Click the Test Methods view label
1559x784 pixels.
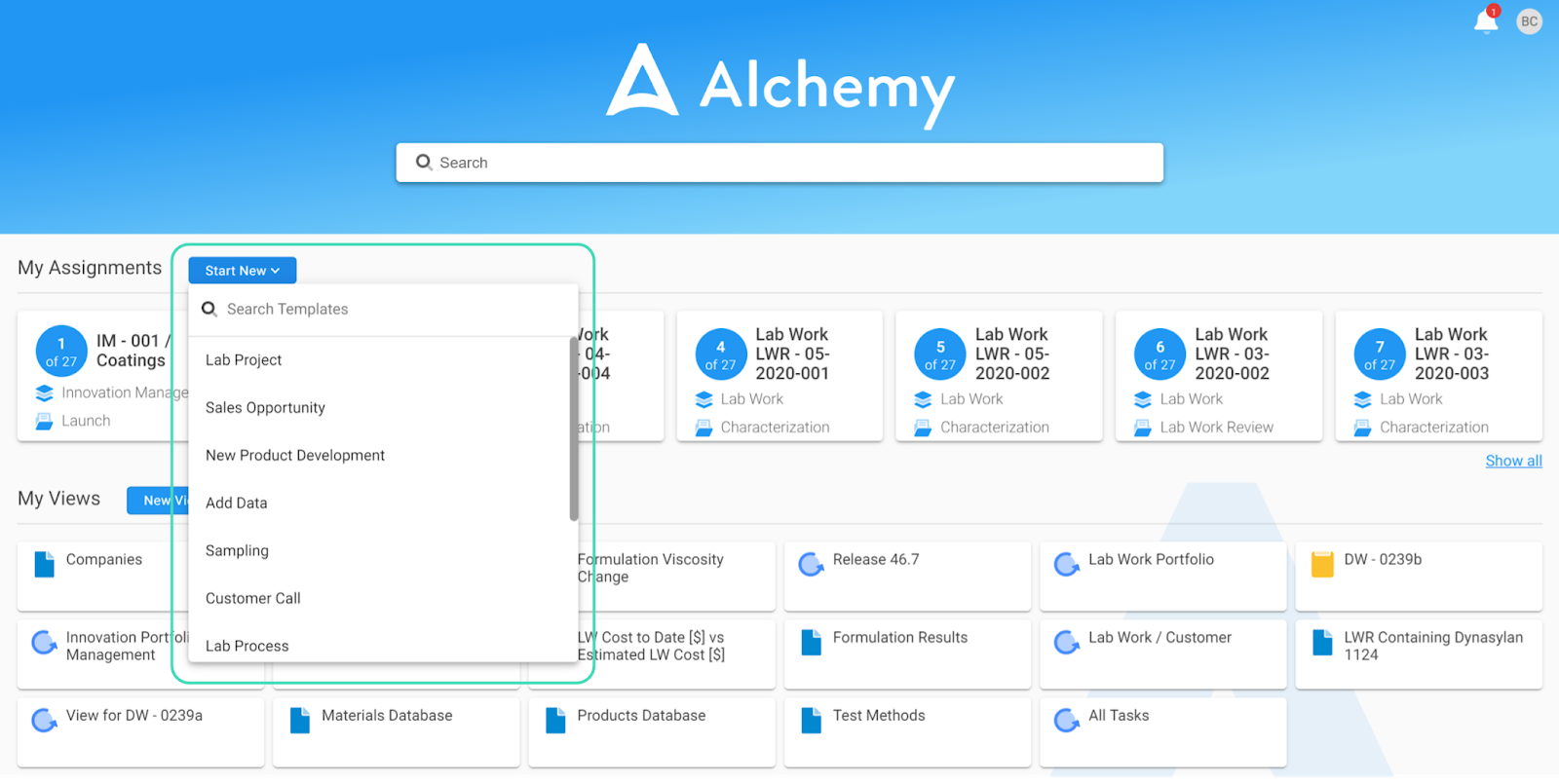[x=879, y=715]
